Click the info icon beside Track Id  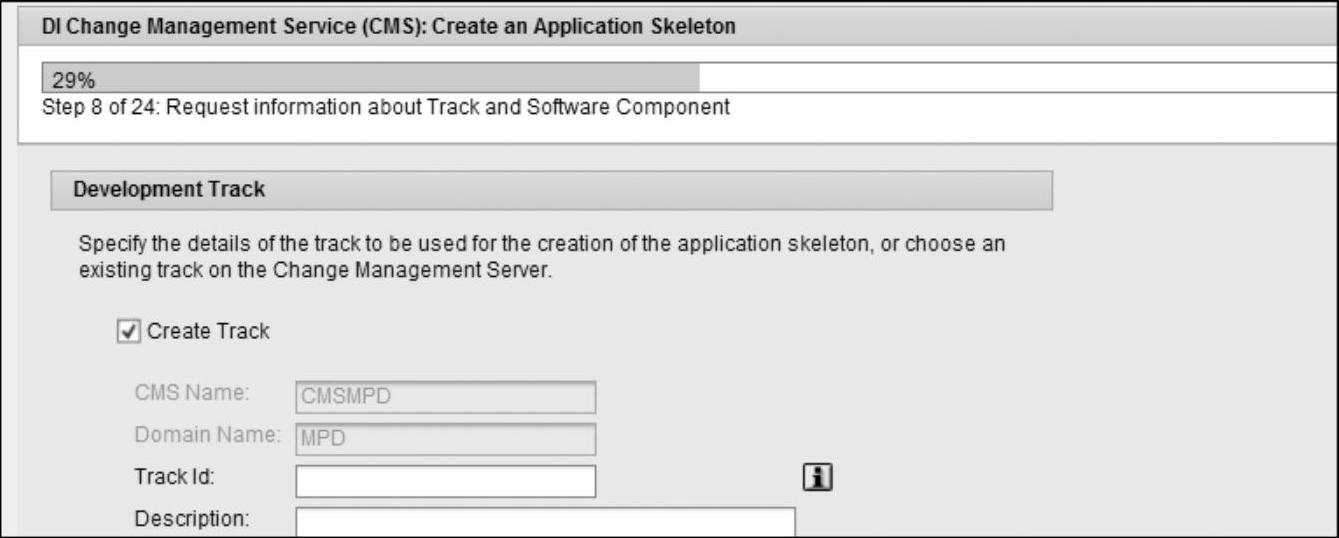[x=819, y=479]
